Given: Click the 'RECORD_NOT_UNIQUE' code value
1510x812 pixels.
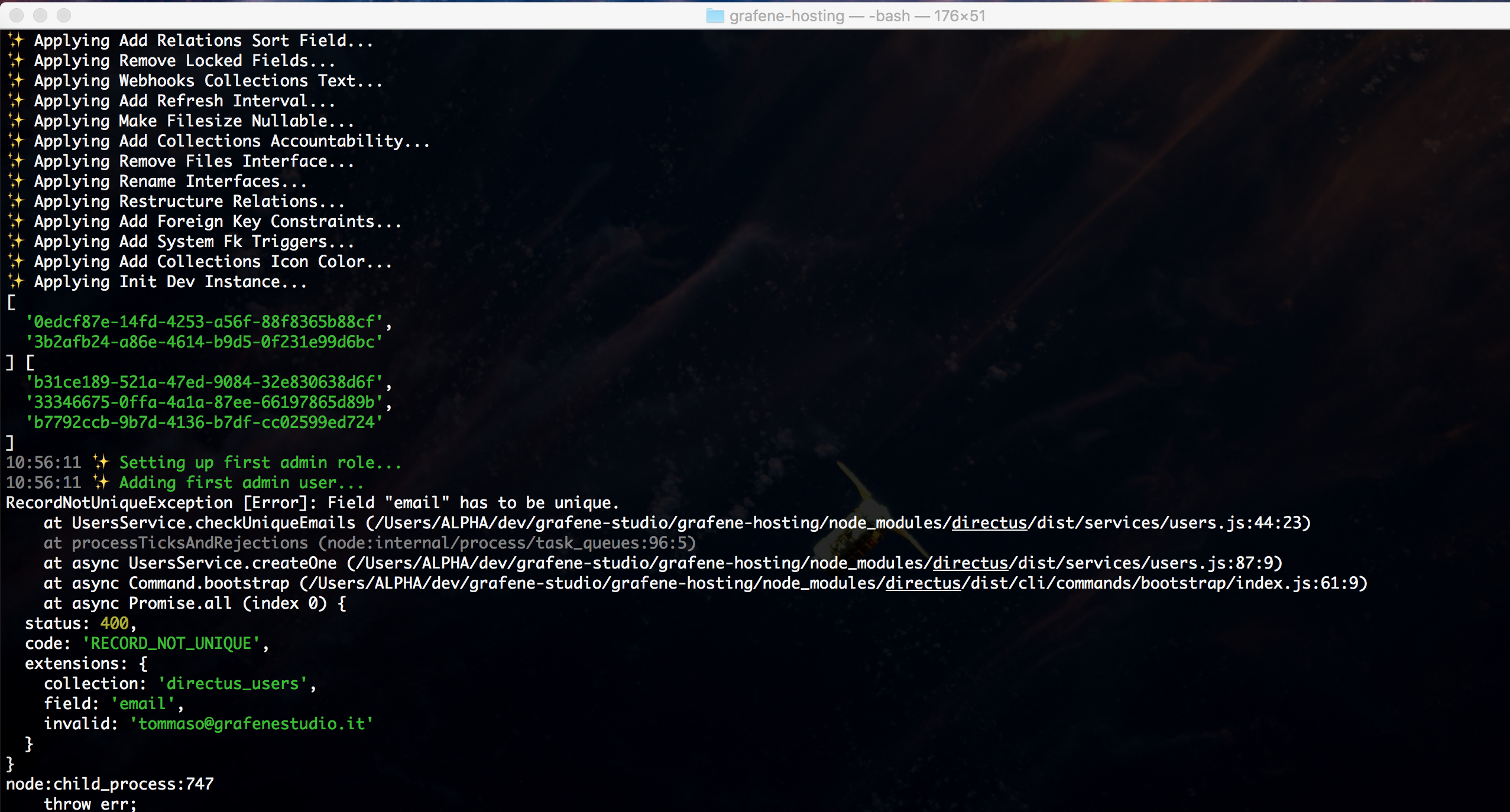Looking at the screenshot, I should (171, 644).
